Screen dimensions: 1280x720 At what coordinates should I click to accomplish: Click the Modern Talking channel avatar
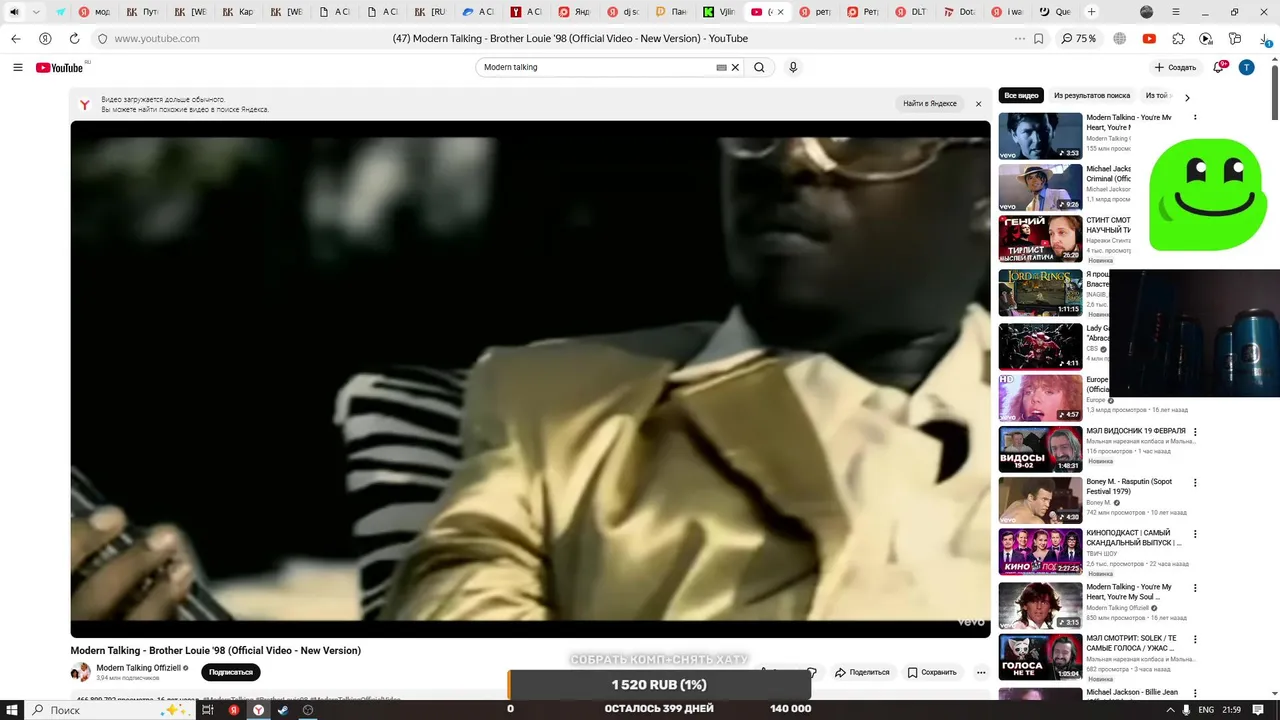pyautogui.click(x=80, y=672)
